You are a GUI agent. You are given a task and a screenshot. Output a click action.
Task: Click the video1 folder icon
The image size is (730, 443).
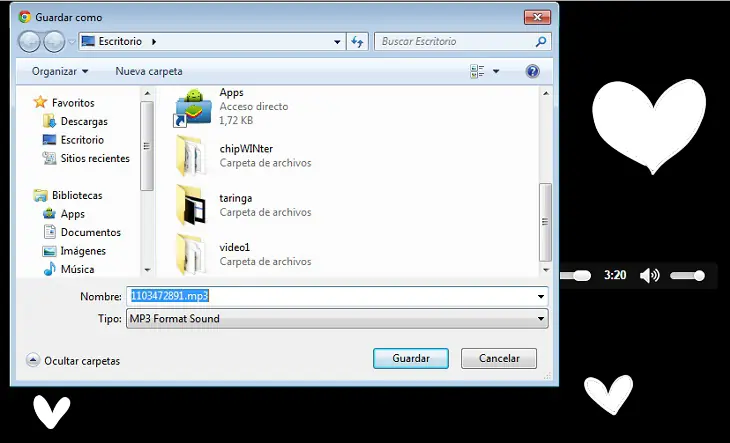(190, 254)
